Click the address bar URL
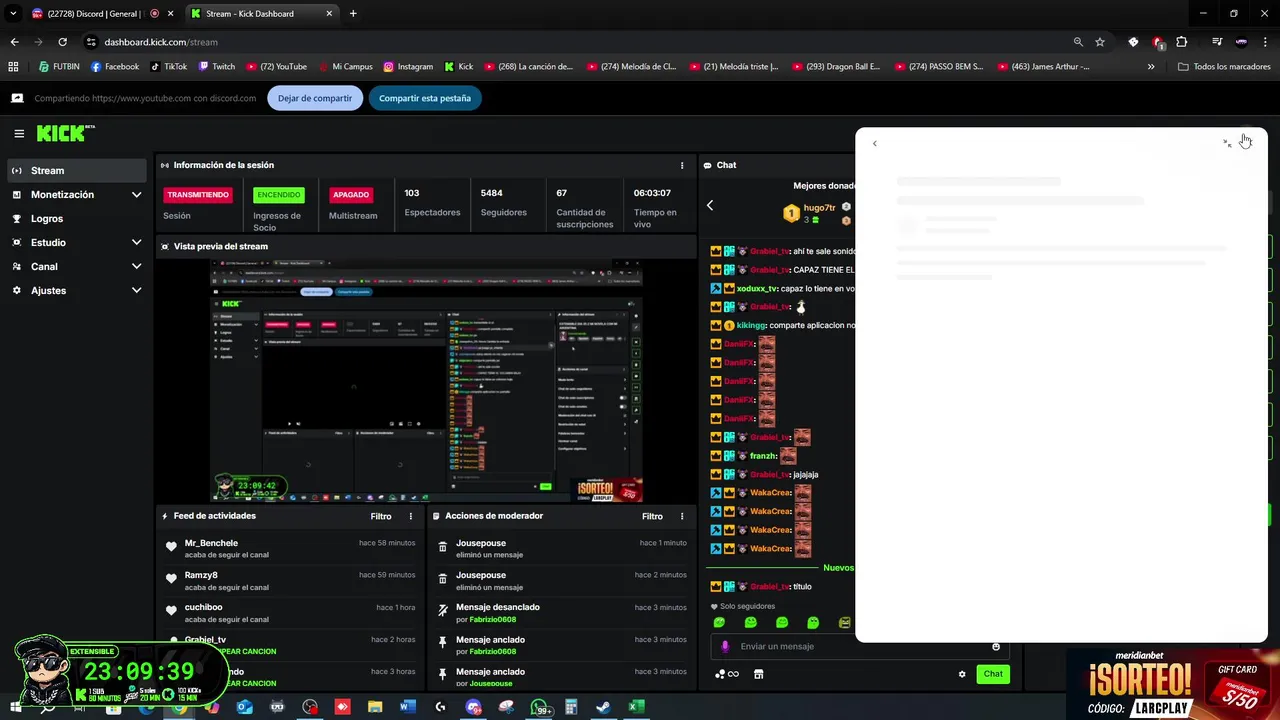Viewport: 1280px width, 720px height. [161, 42]
